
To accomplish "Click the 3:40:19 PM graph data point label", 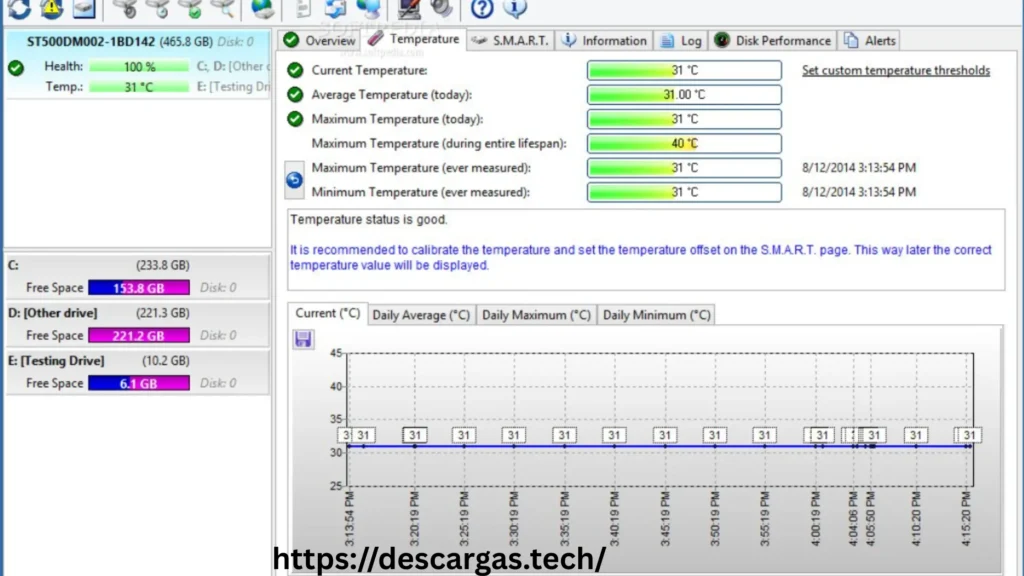I will click(x=614, y=435).
